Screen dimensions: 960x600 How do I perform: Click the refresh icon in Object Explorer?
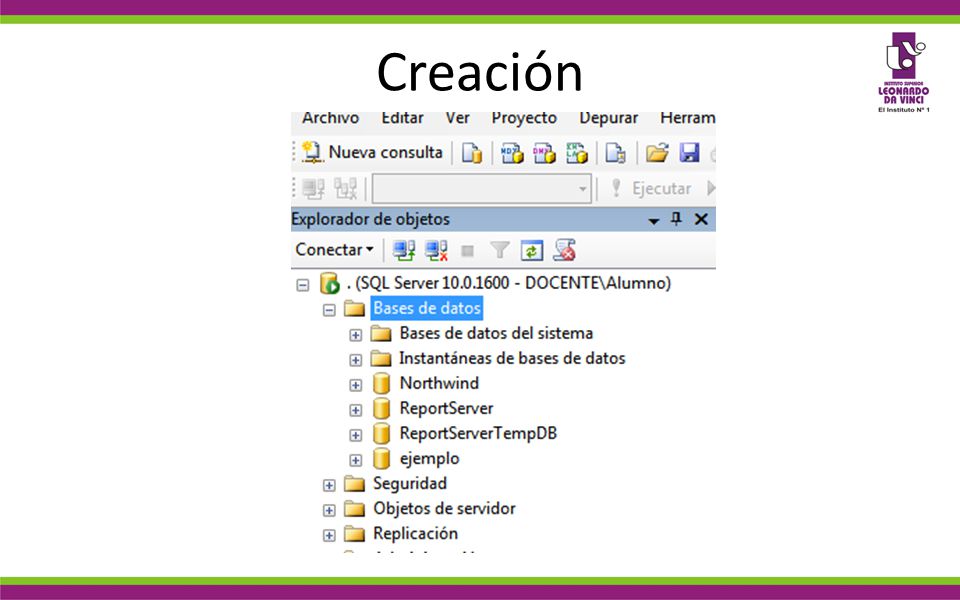(531, 250)
